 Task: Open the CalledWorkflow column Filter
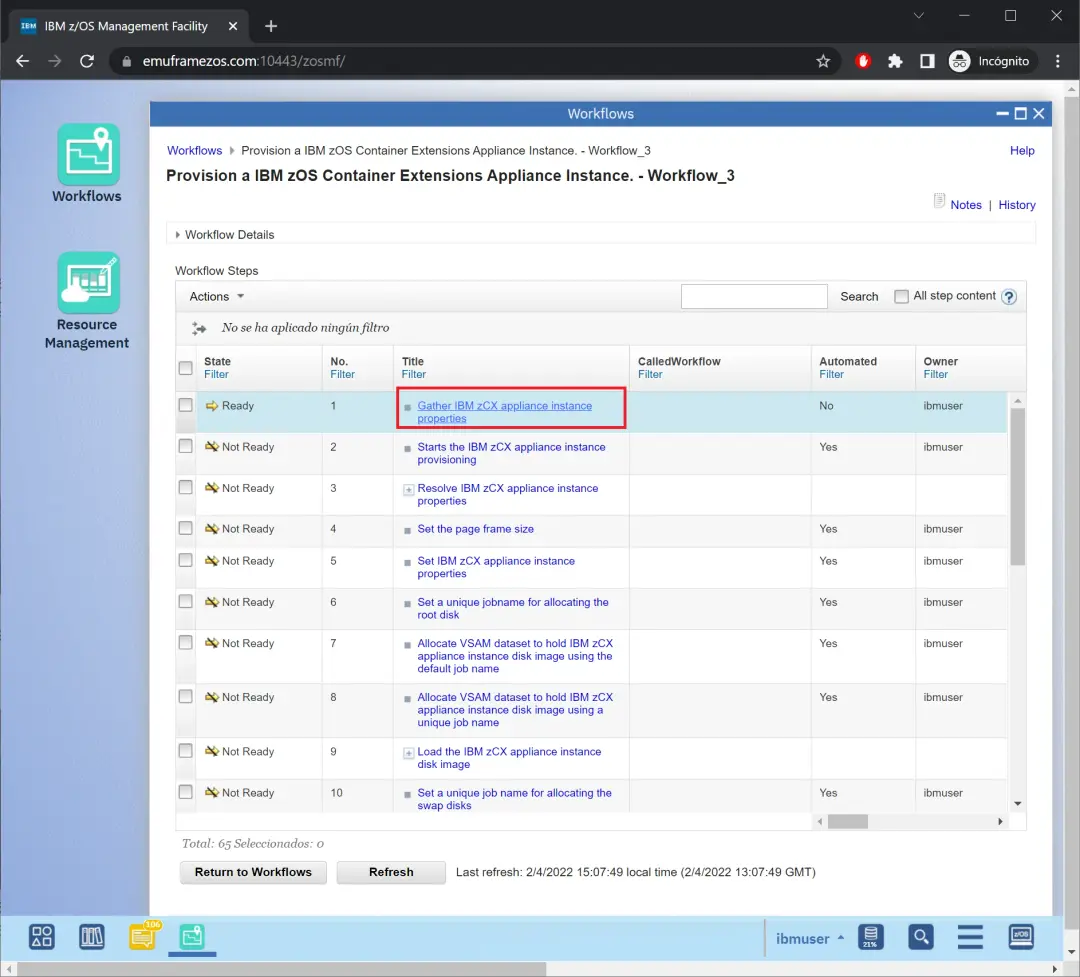pyautogui.click(x=650, y=374)
